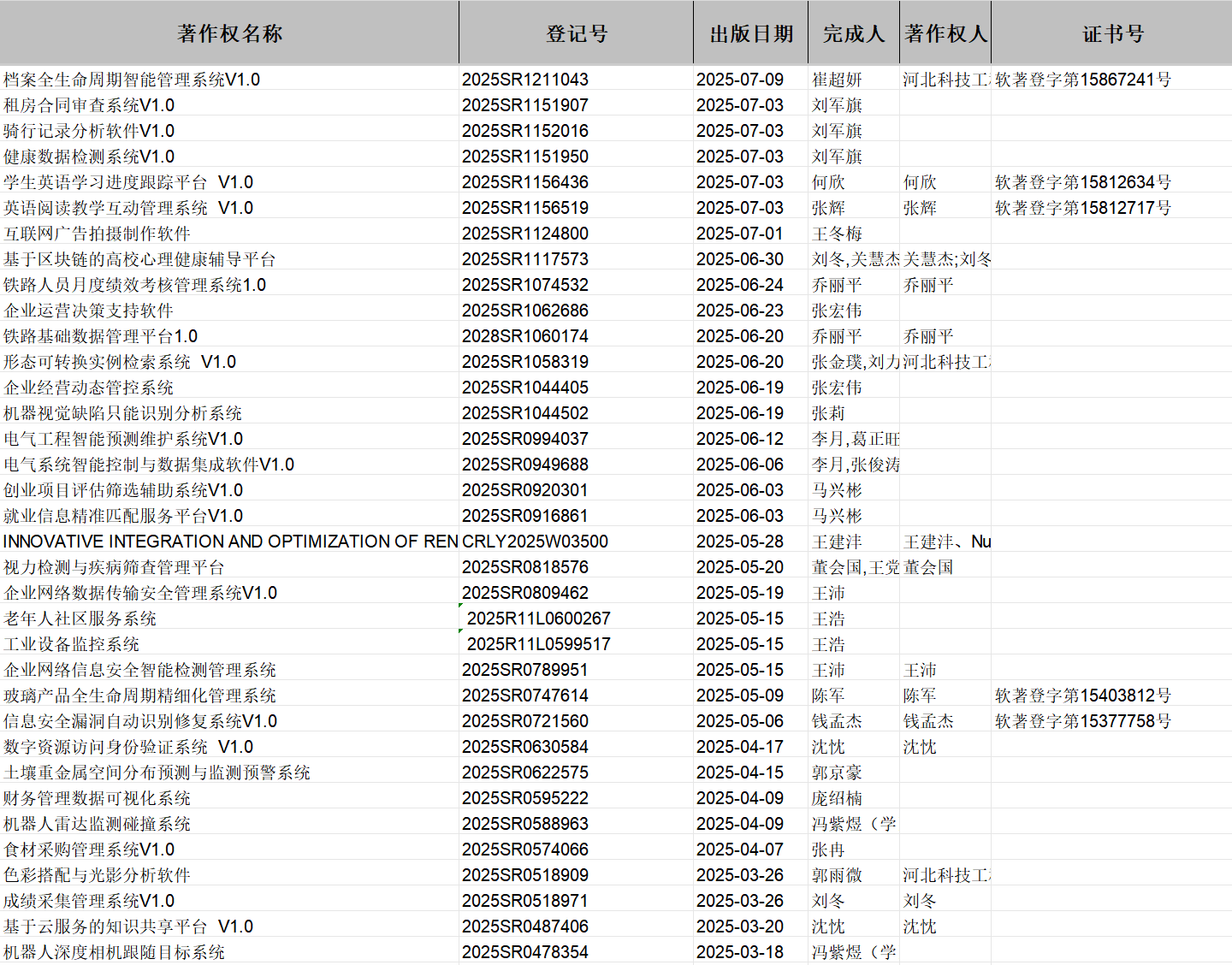The width and height of the screenshot is (1232, 965).
Task: Click the 著作权名称 column header
Action: pos(229,33)
